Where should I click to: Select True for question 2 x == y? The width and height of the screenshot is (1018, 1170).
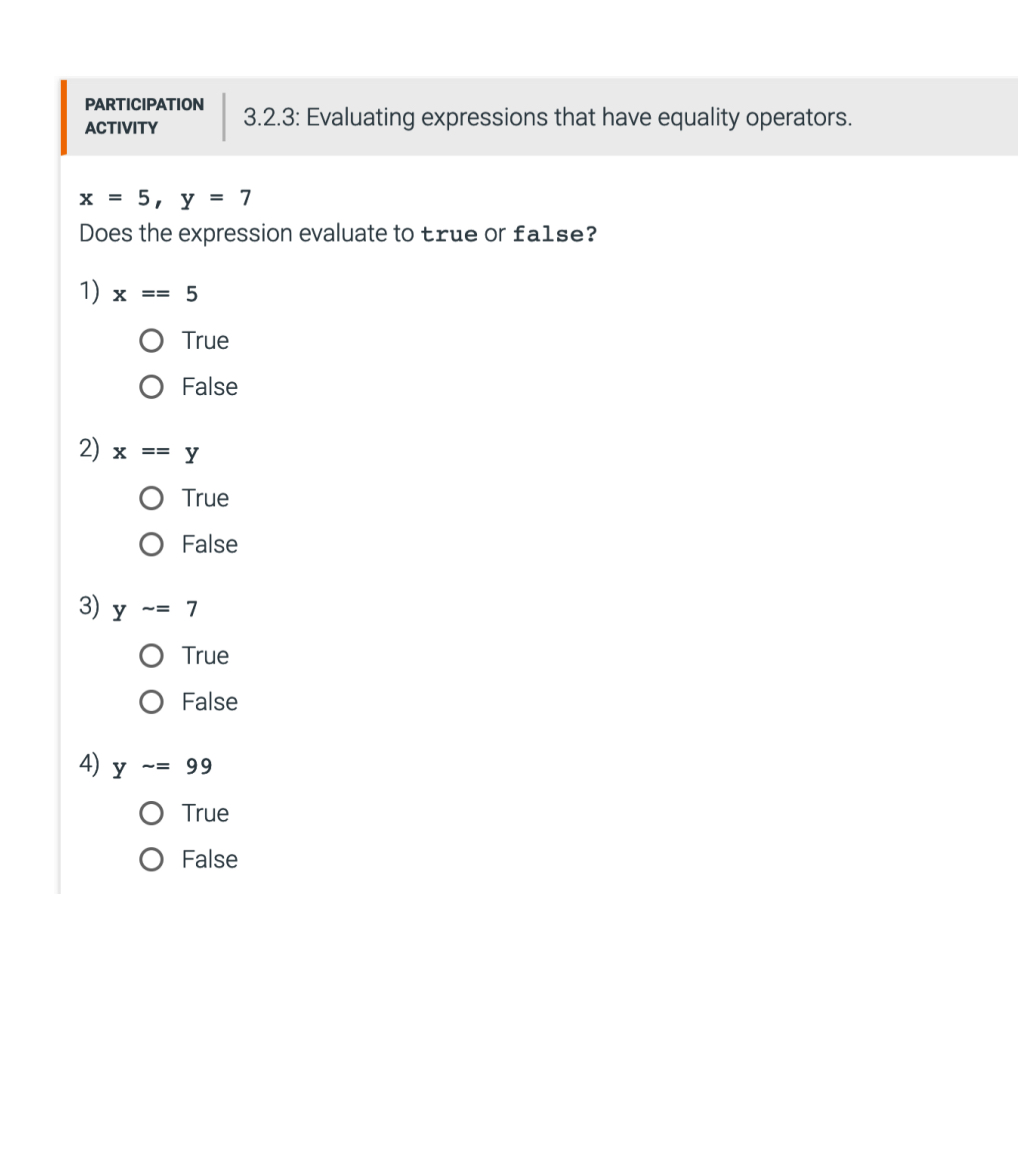(x=151, y=498)
